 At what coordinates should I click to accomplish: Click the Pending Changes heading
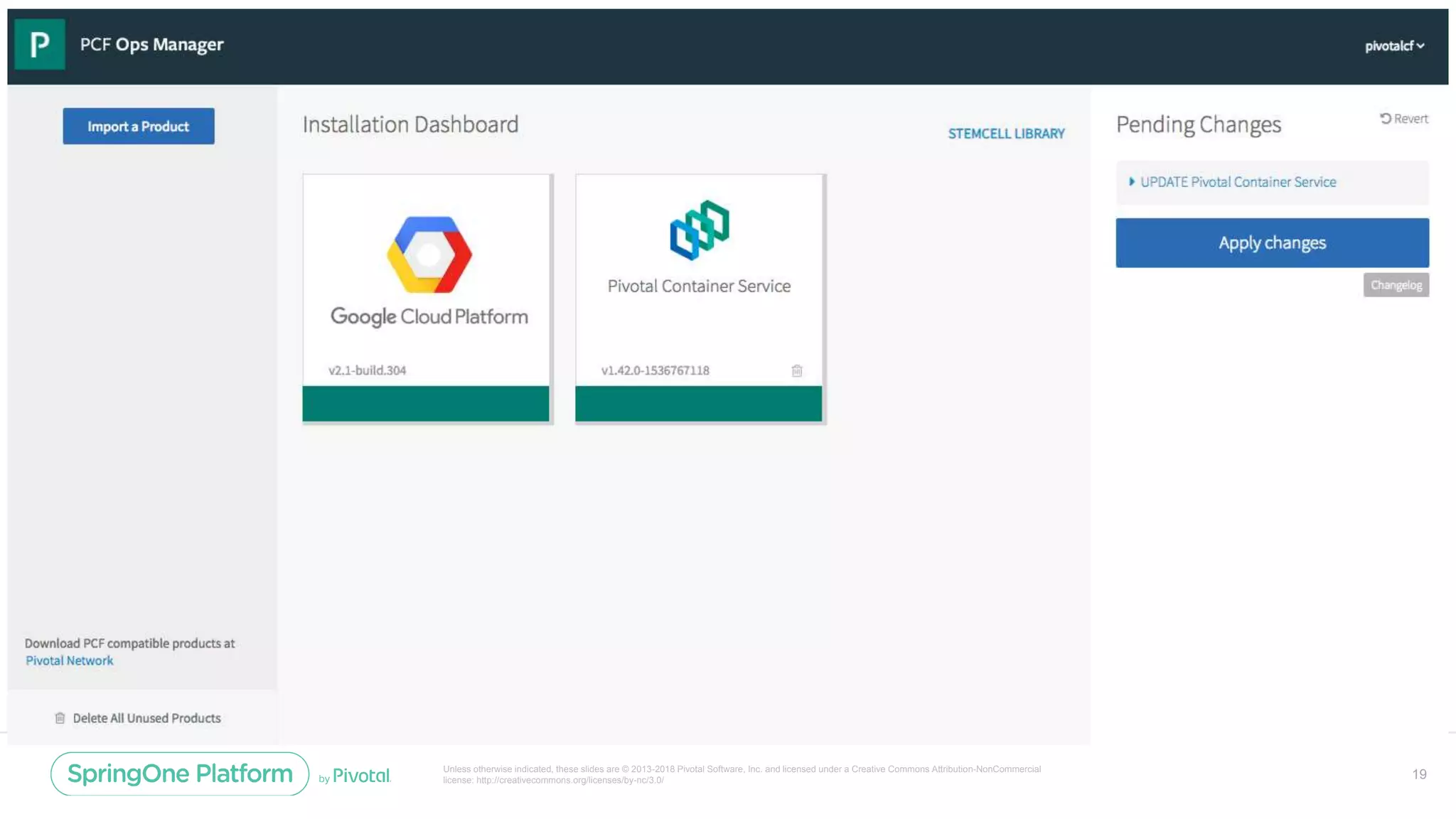point(1199,125)
